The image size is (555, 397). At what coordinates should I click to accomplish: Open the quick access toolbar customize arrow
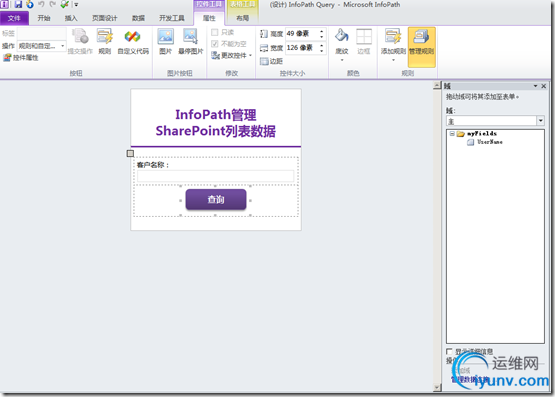[76, 5]
